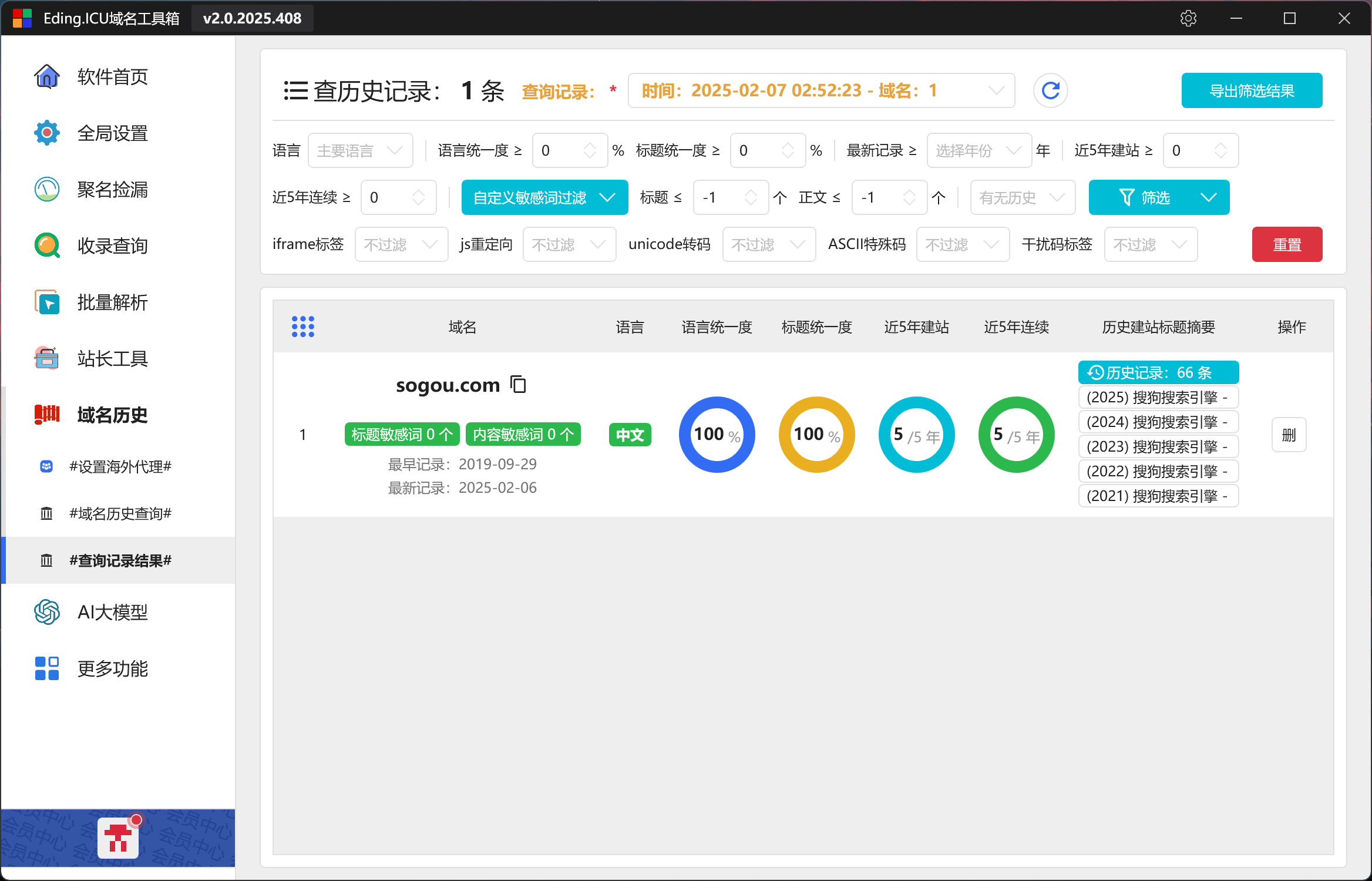Click the v2.0.2025.408 version label
Screen dimensions: 1372x881
pos(252,18)
